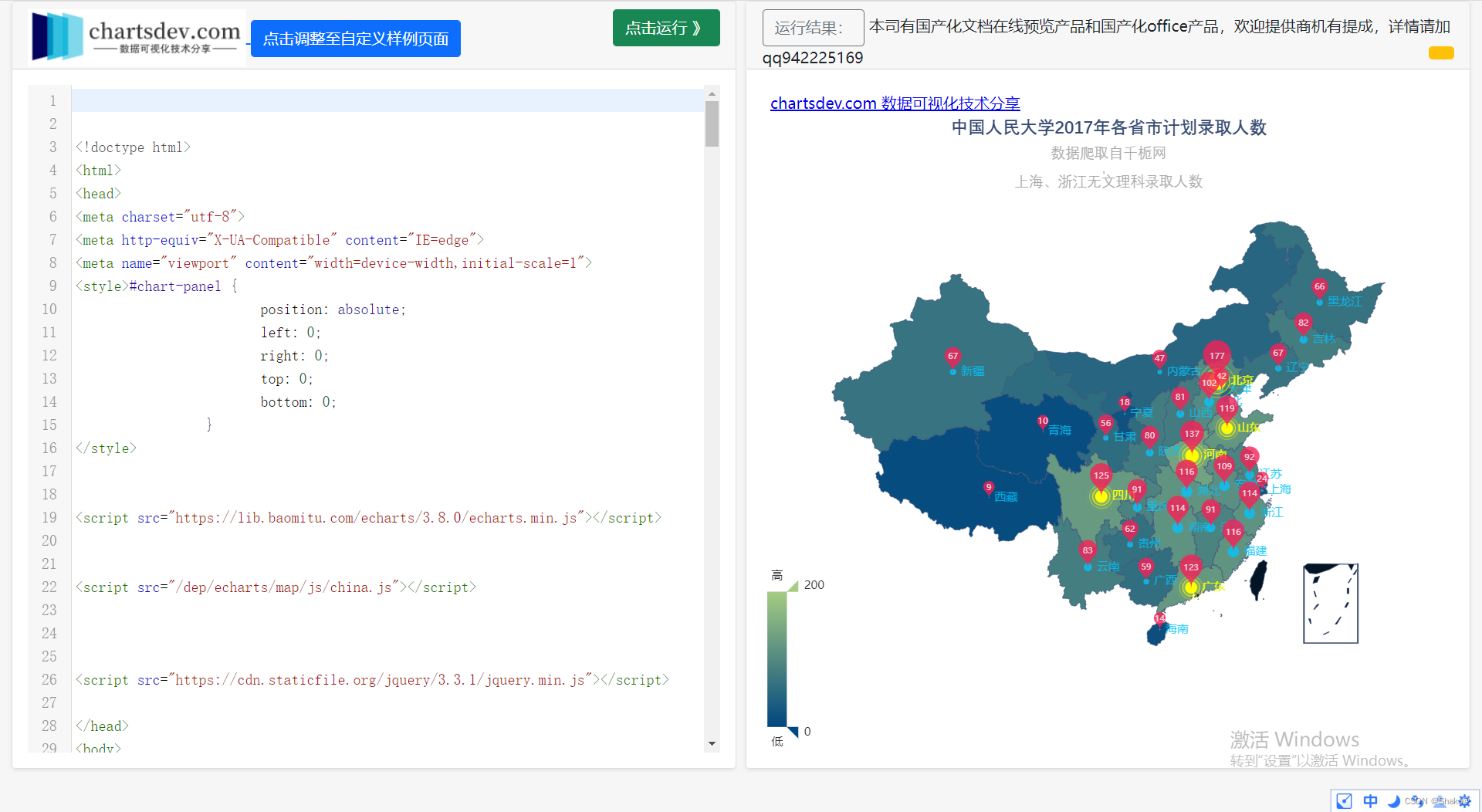
Task: Click the 82 pin at 吉林
Action: click(1304, 324)
